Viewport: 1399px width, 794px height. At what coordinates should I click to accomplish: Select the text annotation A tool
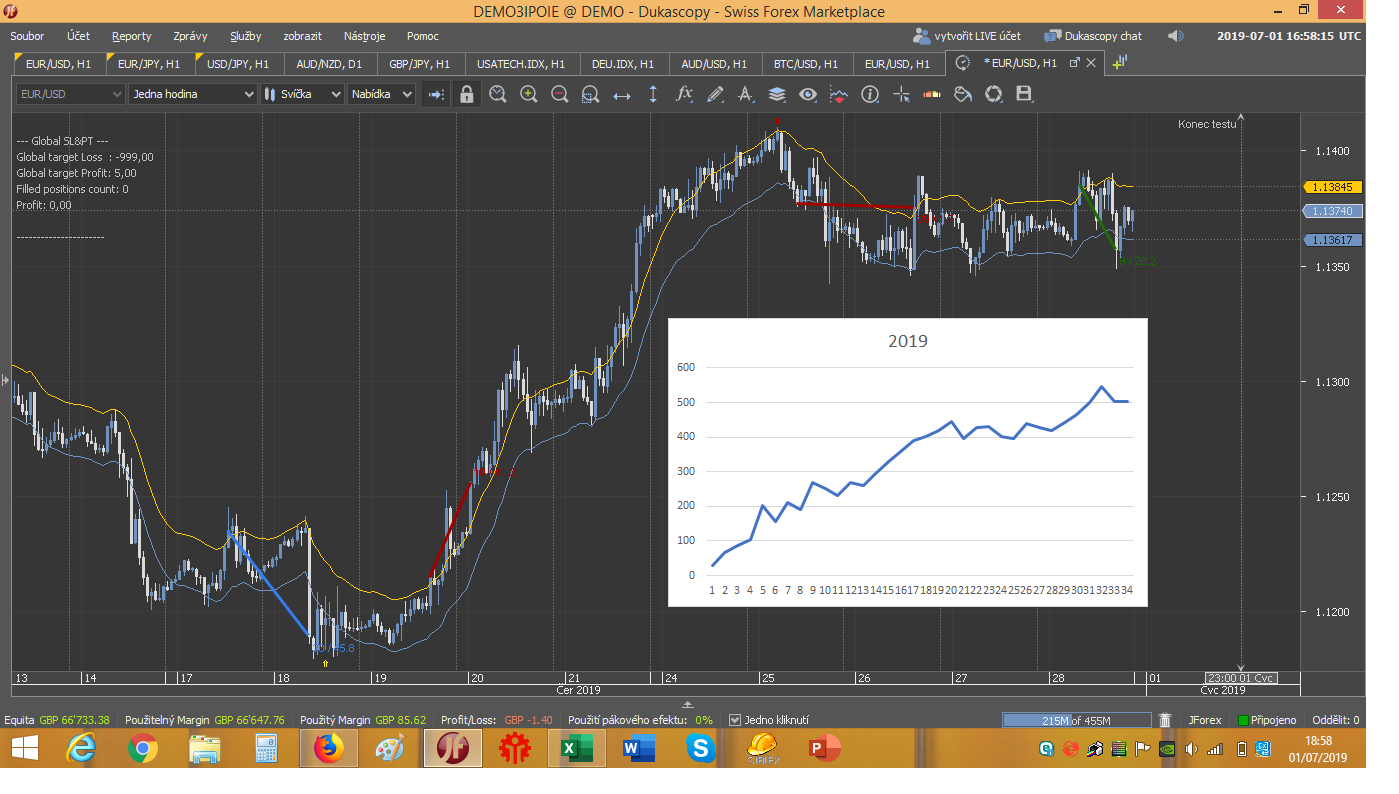[746, 94]
